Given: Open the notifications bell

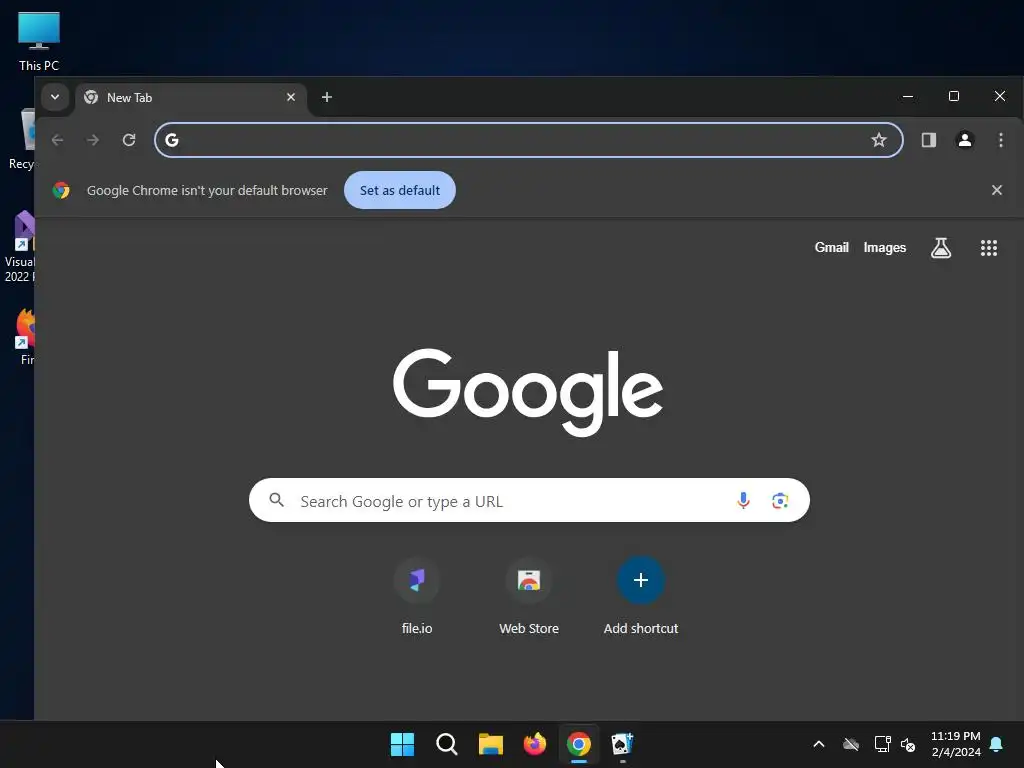Looking at the screenshot, I should click(996, 744).
